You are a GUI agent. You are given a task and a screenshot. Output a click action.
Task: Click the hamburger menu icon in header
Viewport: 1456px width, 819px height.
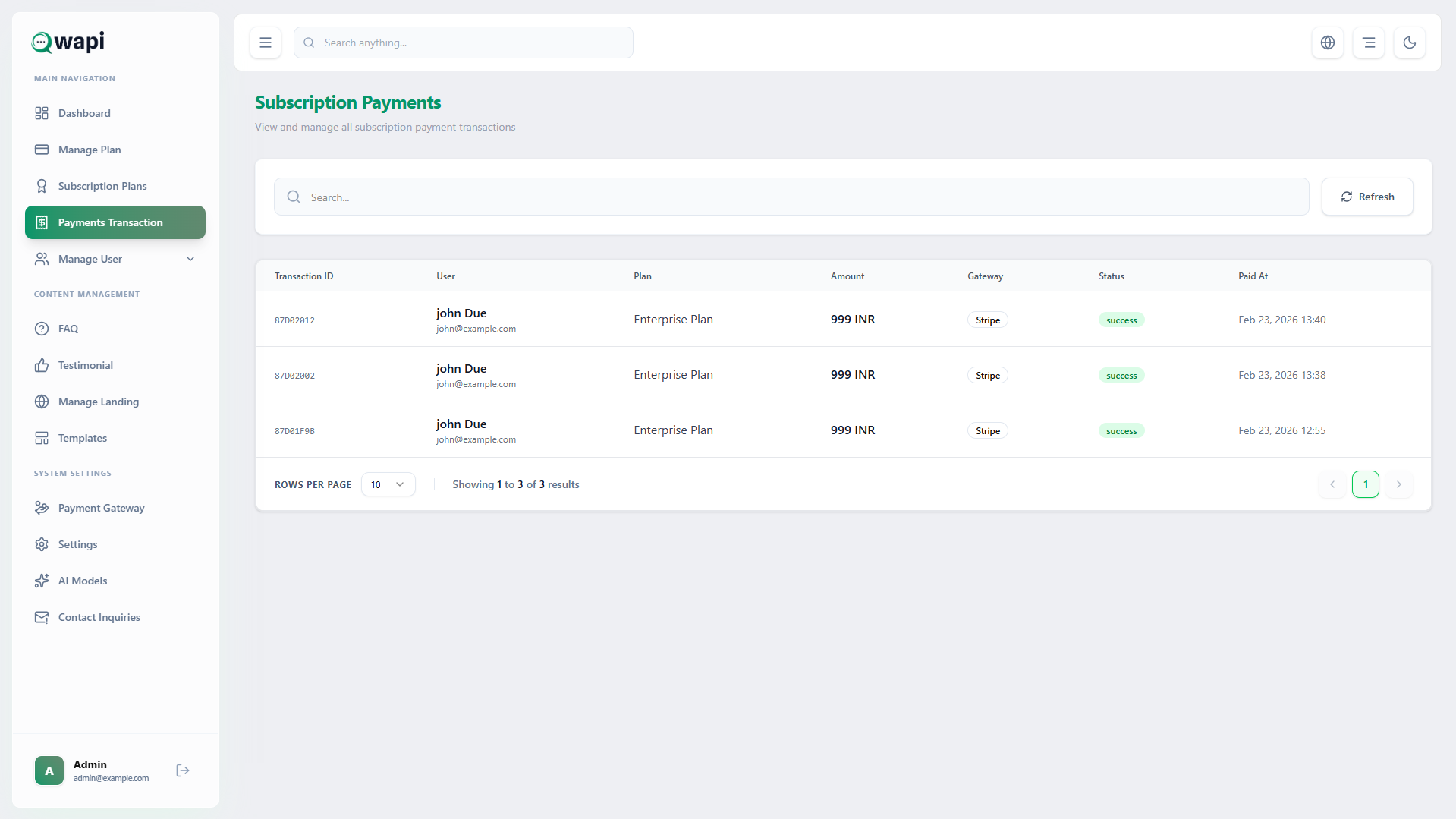click(266, 43)
